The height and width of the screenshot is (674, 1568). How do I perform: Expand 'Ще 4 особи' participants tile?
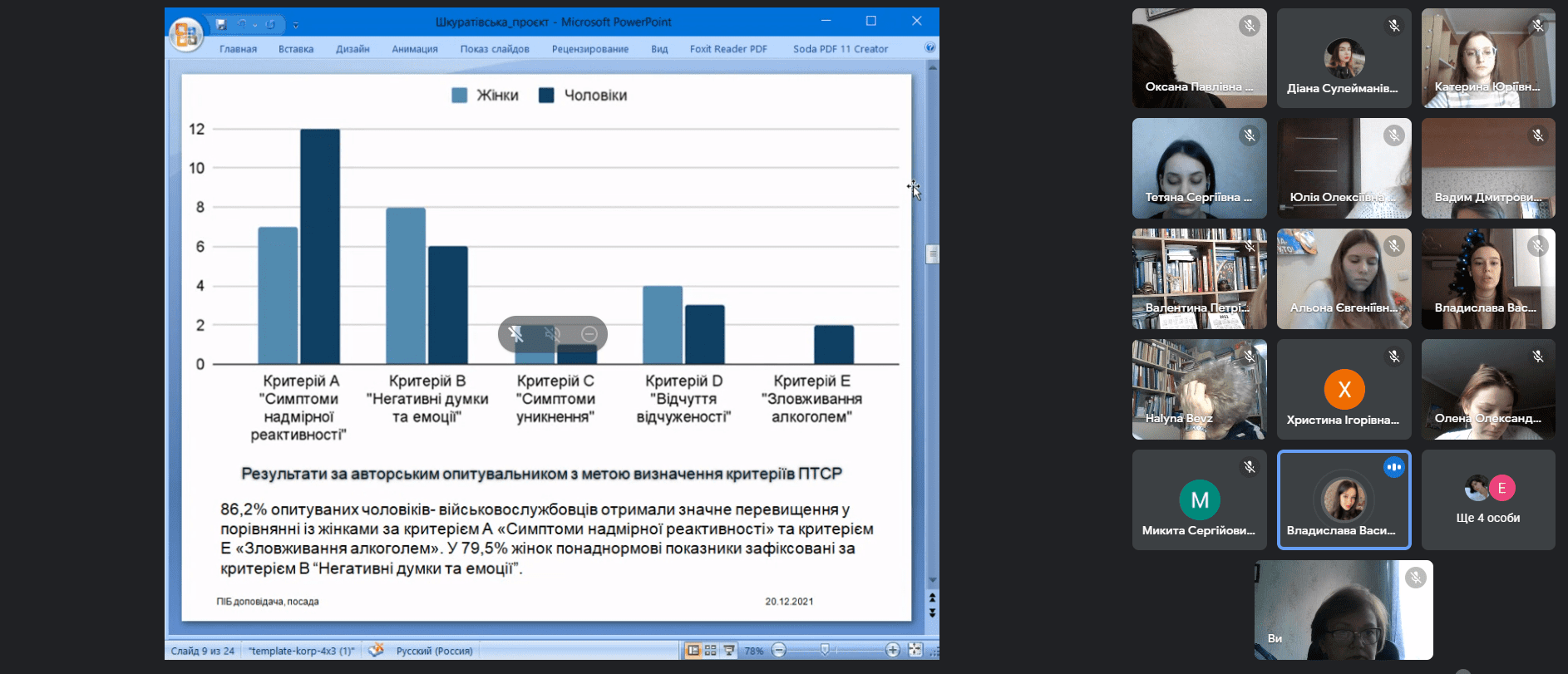click(x=1487, y=499)
